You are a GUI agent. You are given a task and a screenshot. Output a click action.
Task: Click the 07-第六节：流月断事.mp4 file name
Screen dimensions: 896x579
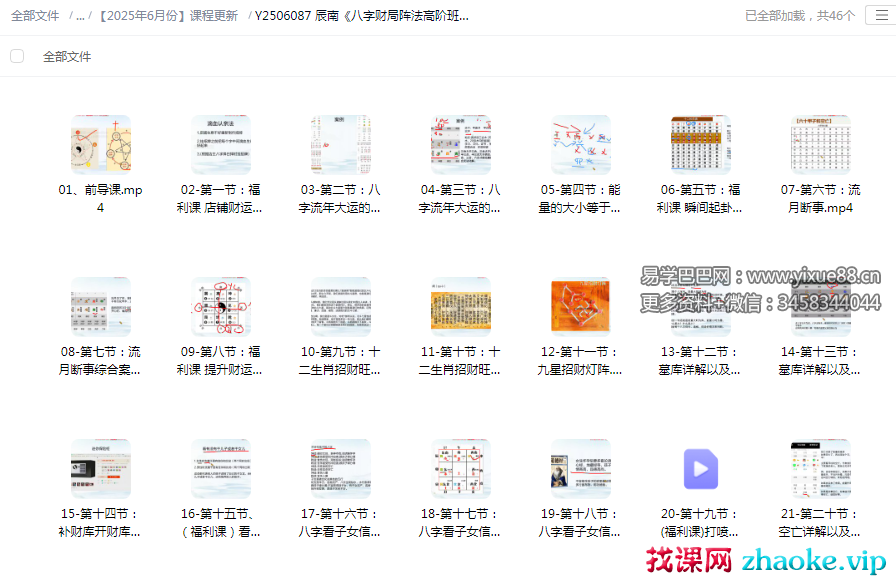pos(820,199)
